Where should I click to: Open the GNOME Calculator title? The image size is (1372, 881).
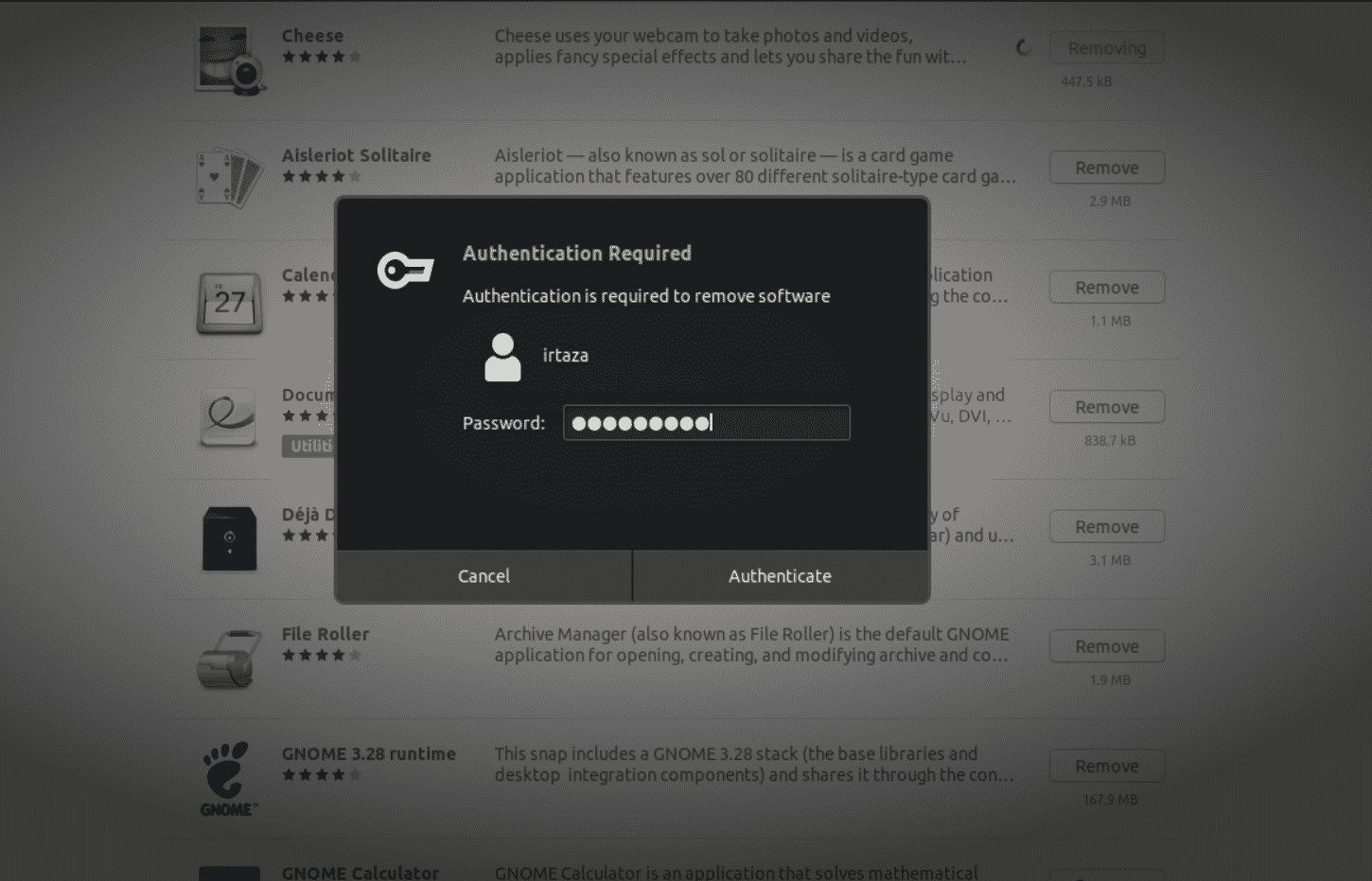360,872
